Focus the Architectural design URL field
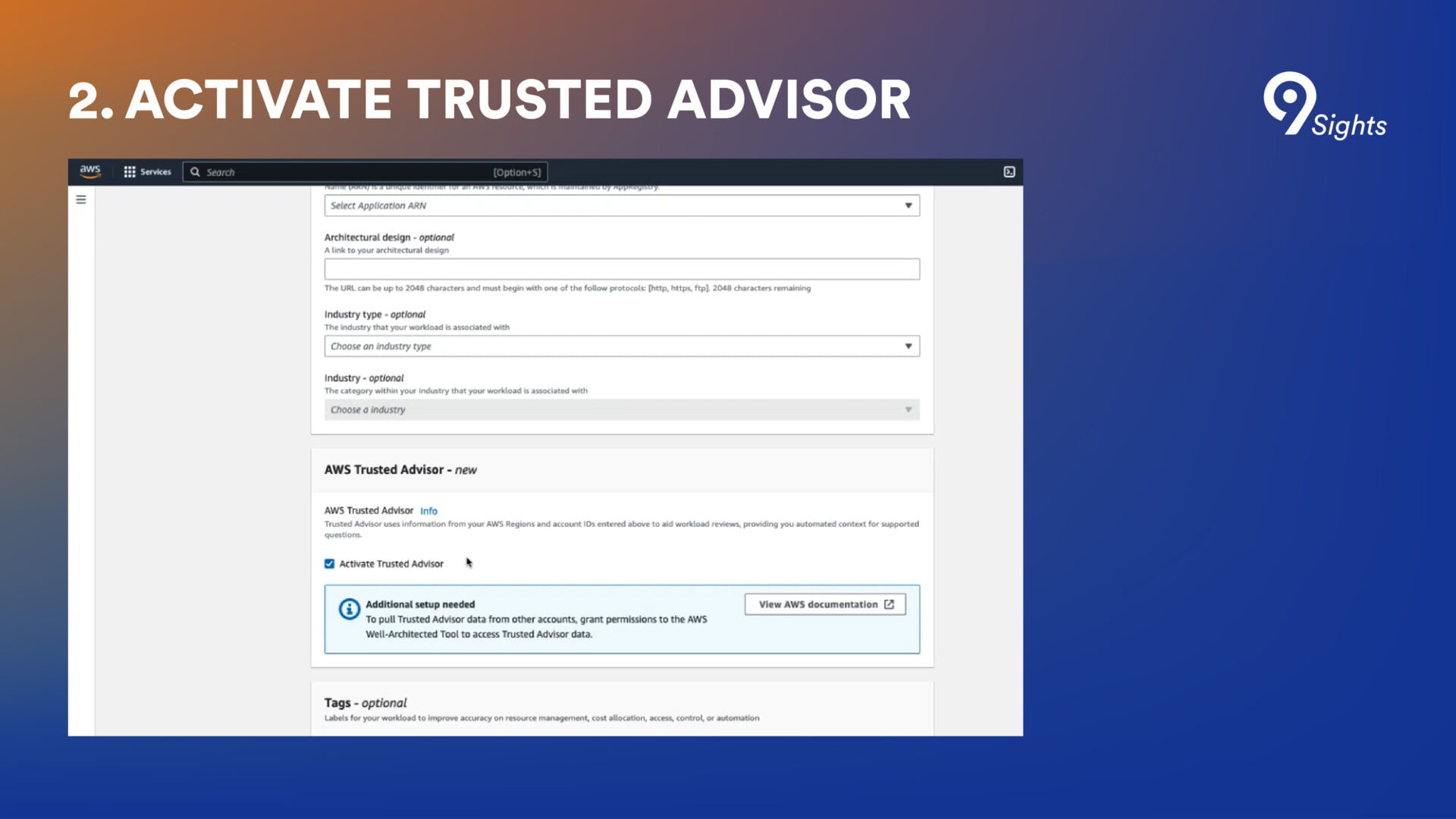 (x=622, y=268)
